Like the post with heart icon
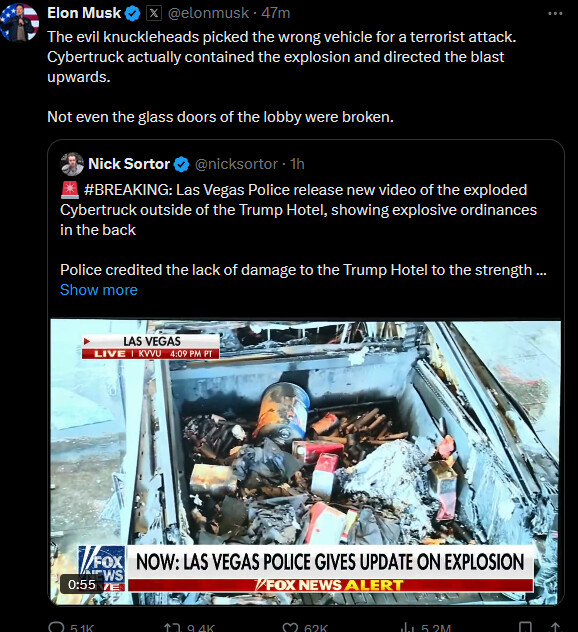Screen dimensions: 578x632 pyautogui.click(x=289, y=627)
